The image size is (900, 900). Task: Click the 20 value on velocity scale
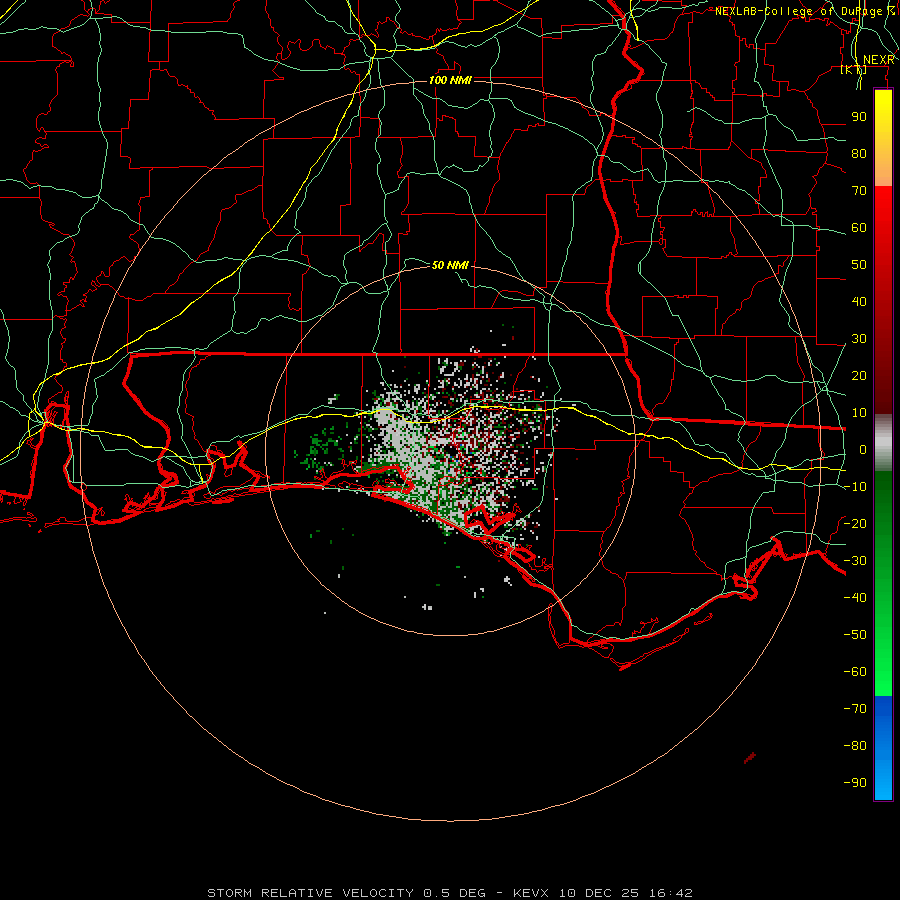click(859, 376)
